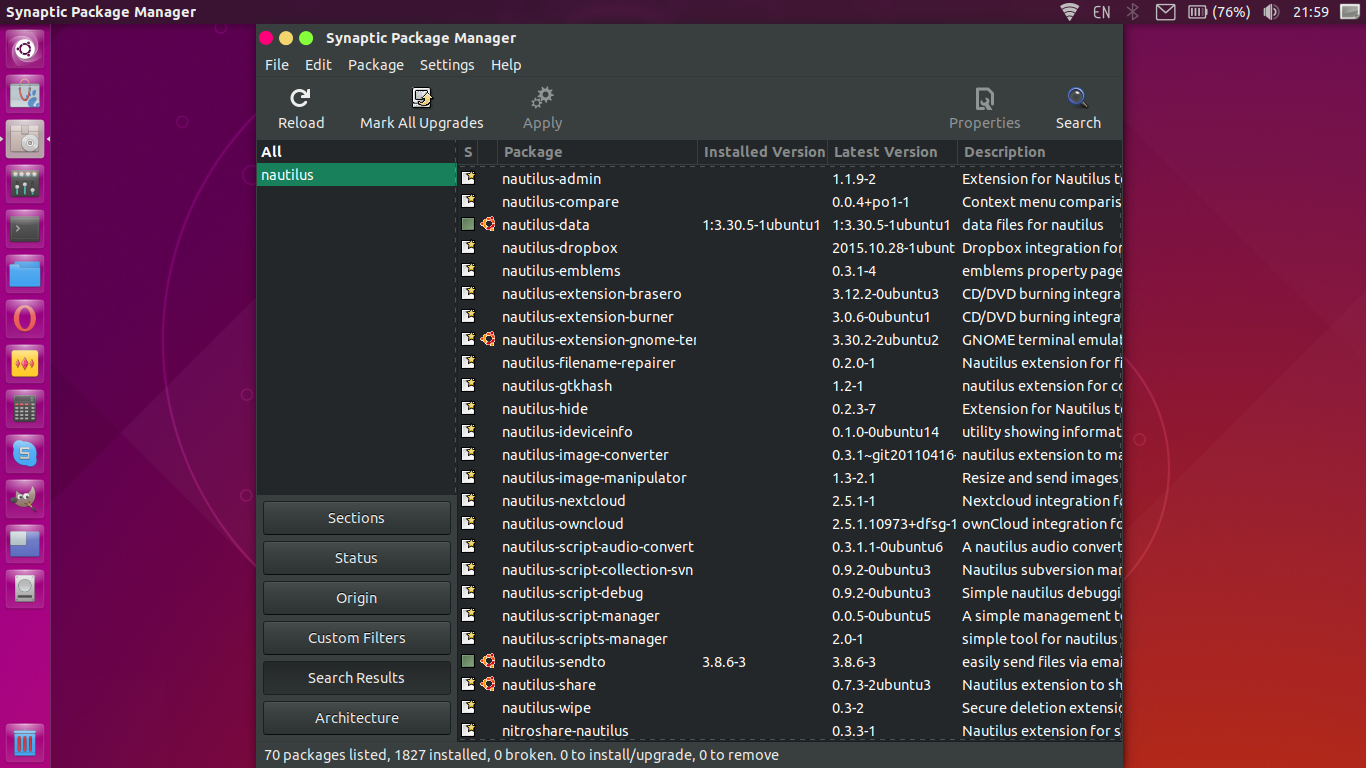1366x768 pixels.
Task: Select the nautilus-image-converter package row
Action: [790, 455]
